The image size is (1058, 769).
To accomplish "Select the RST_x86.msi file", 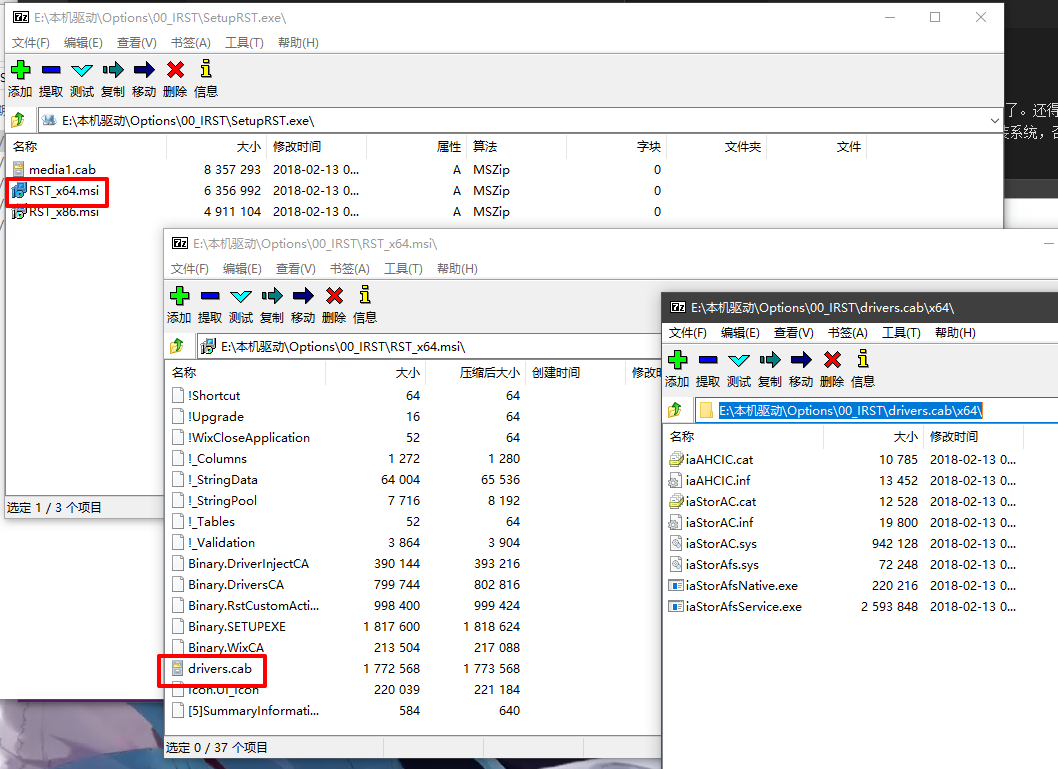I will (x=63, y=211).
